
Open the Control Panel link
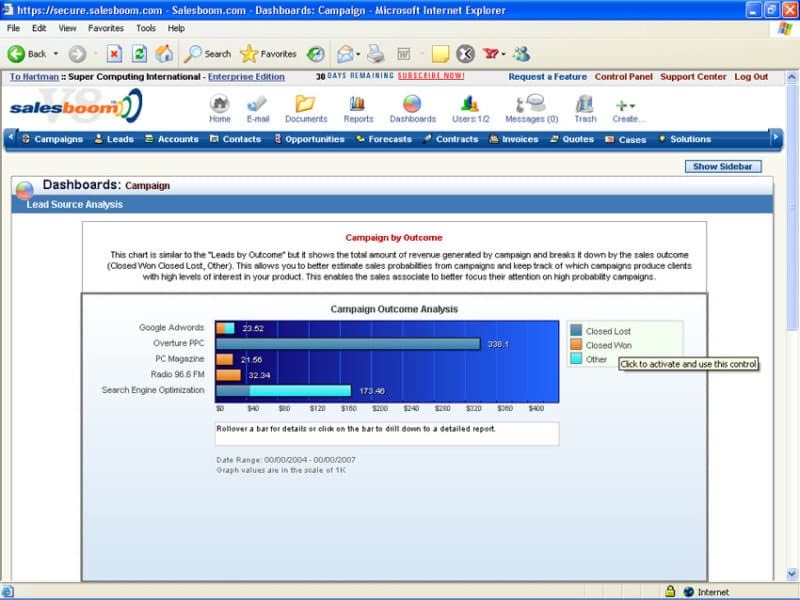623,76
